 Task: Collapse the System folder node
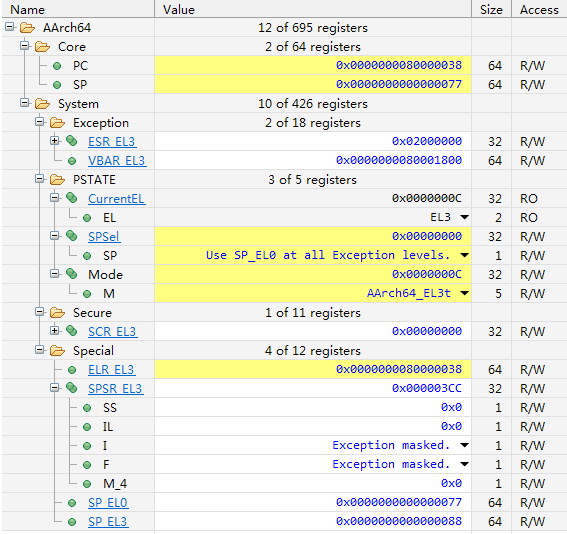point(25,103)
